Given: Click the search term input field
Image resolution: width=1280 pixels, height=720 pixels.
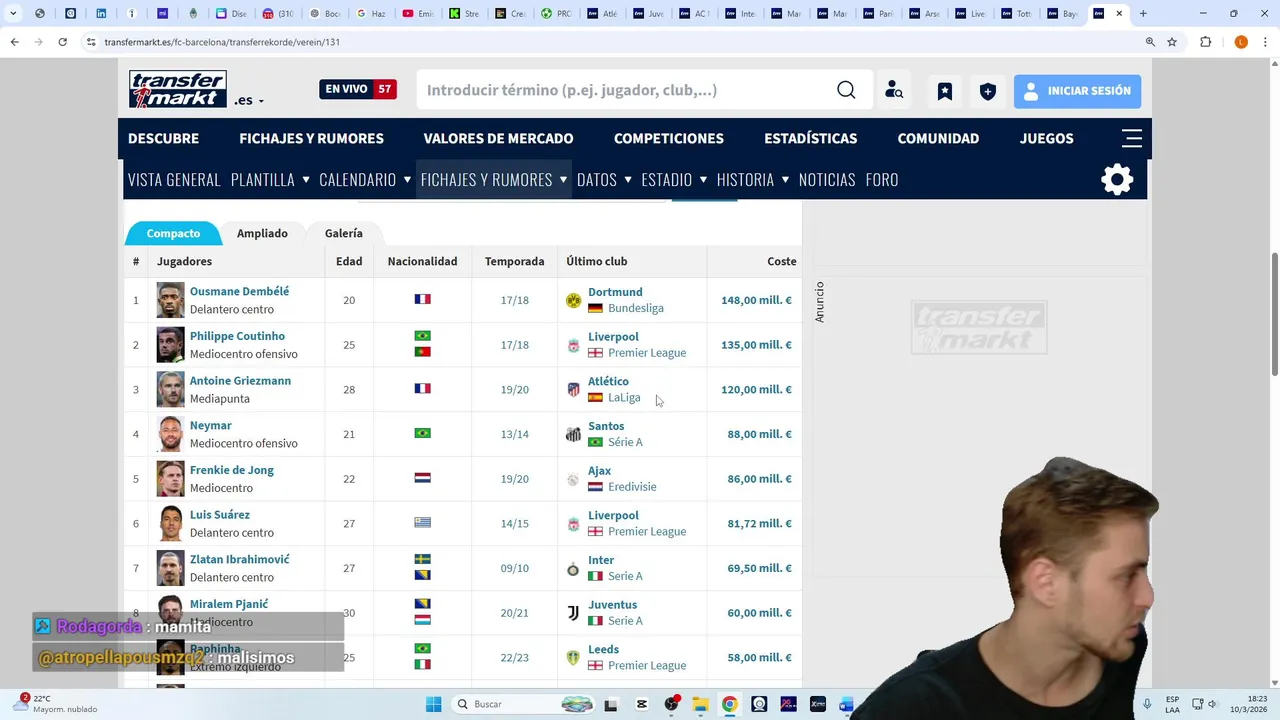Looking at the screenshot, I should [625, 90].
